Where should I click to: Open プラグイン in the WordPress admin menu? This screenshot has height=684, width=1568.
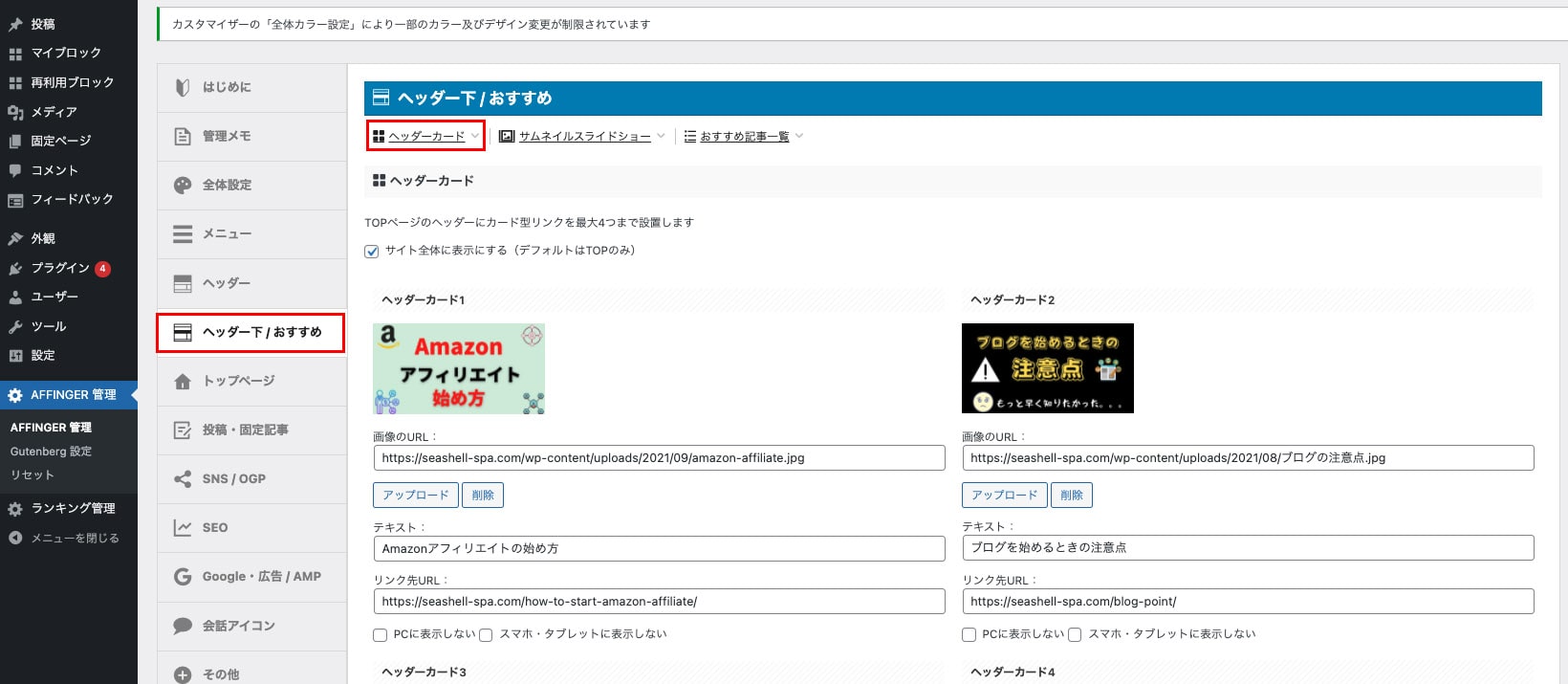point(60,268)
